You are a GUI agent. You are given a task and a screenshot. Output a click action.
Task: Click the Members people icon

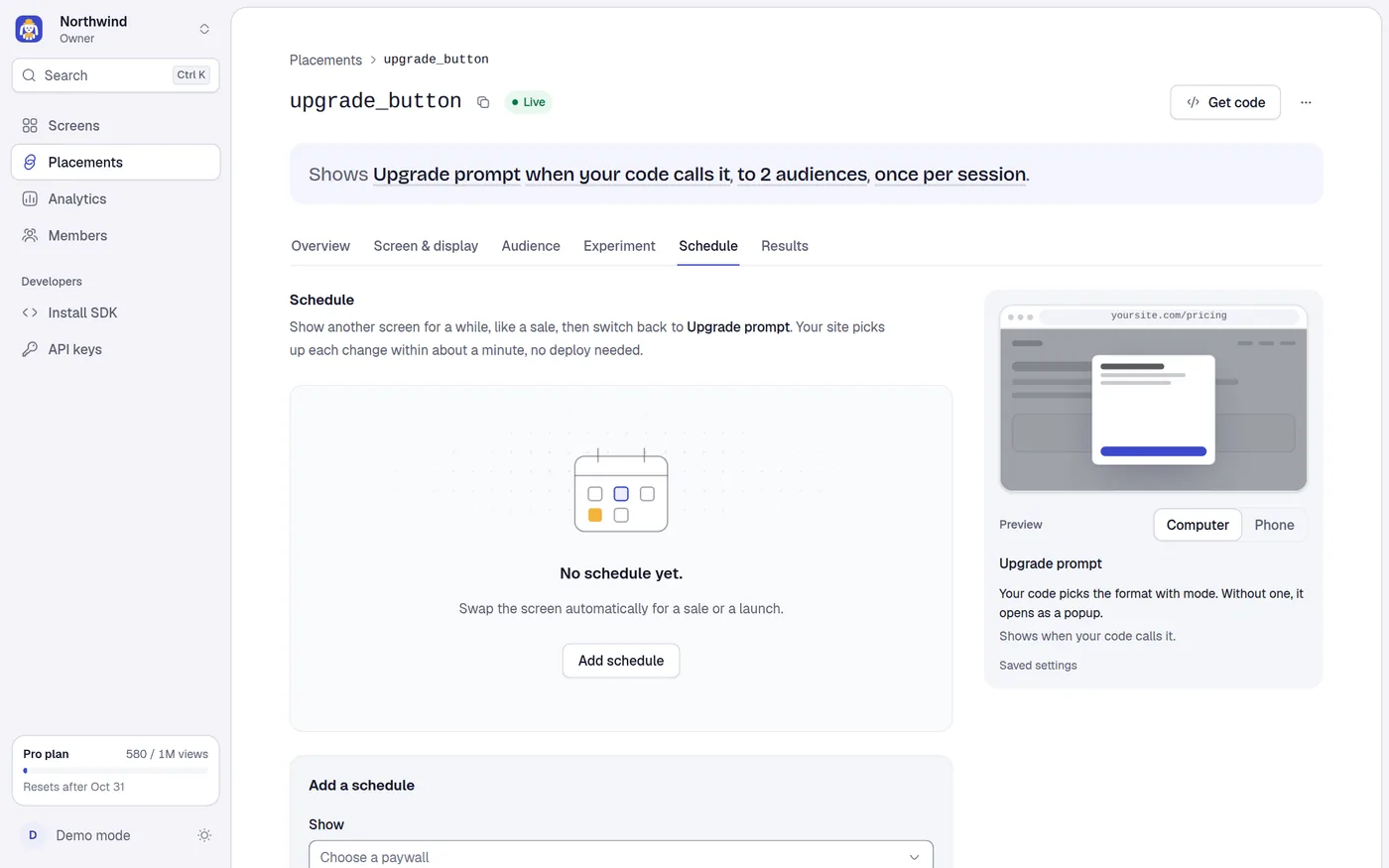click(x=30, y=236)
